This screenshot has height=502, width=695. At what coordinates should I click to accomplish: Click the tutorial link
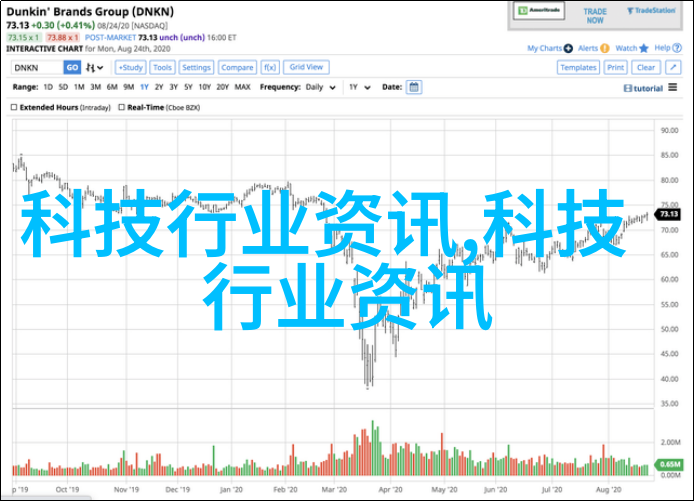click(x=648, y=88)
